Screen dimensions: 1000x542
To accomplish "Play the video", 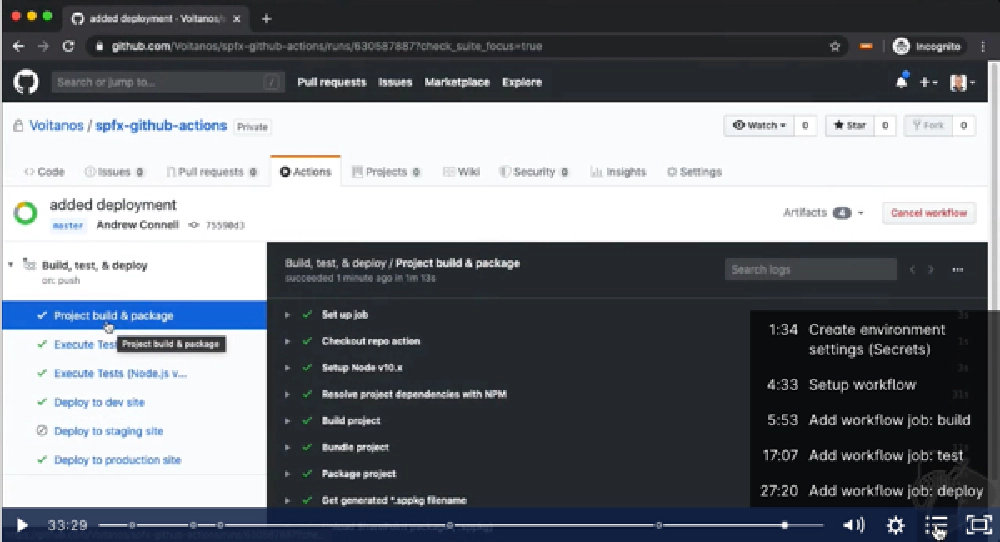I will 21,525.
